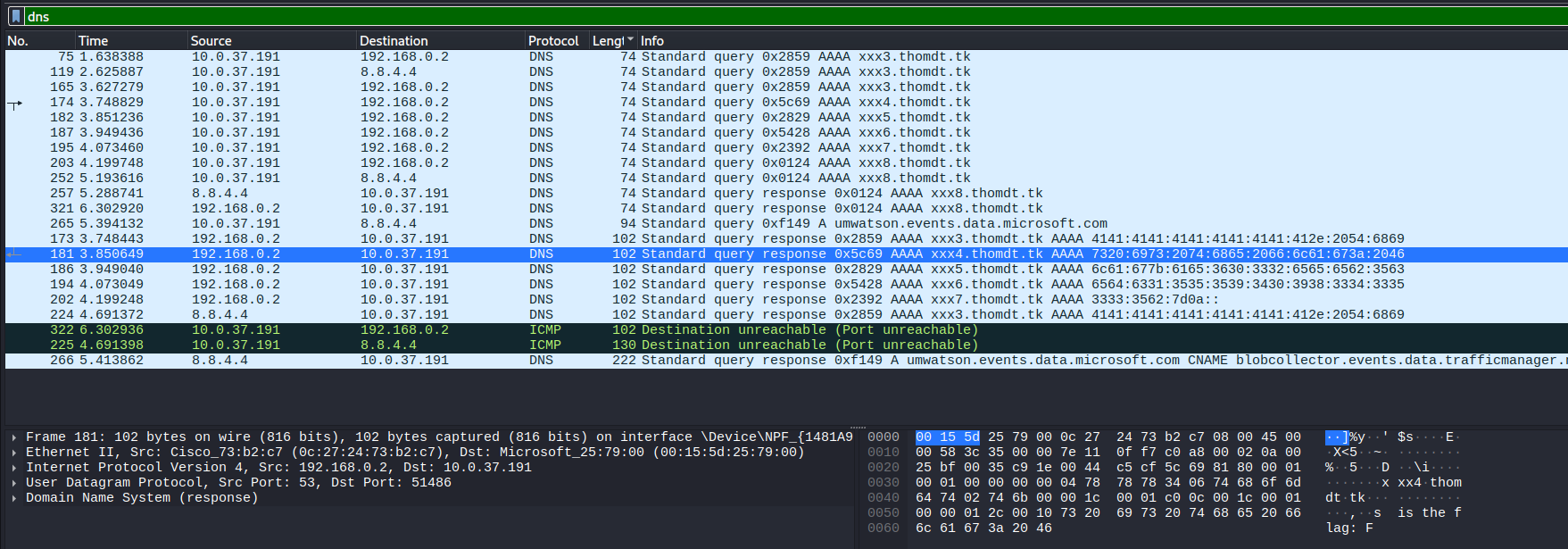
Task: Sort by the Info column header
Action: pyautogui.click(x=1102, y=40)
